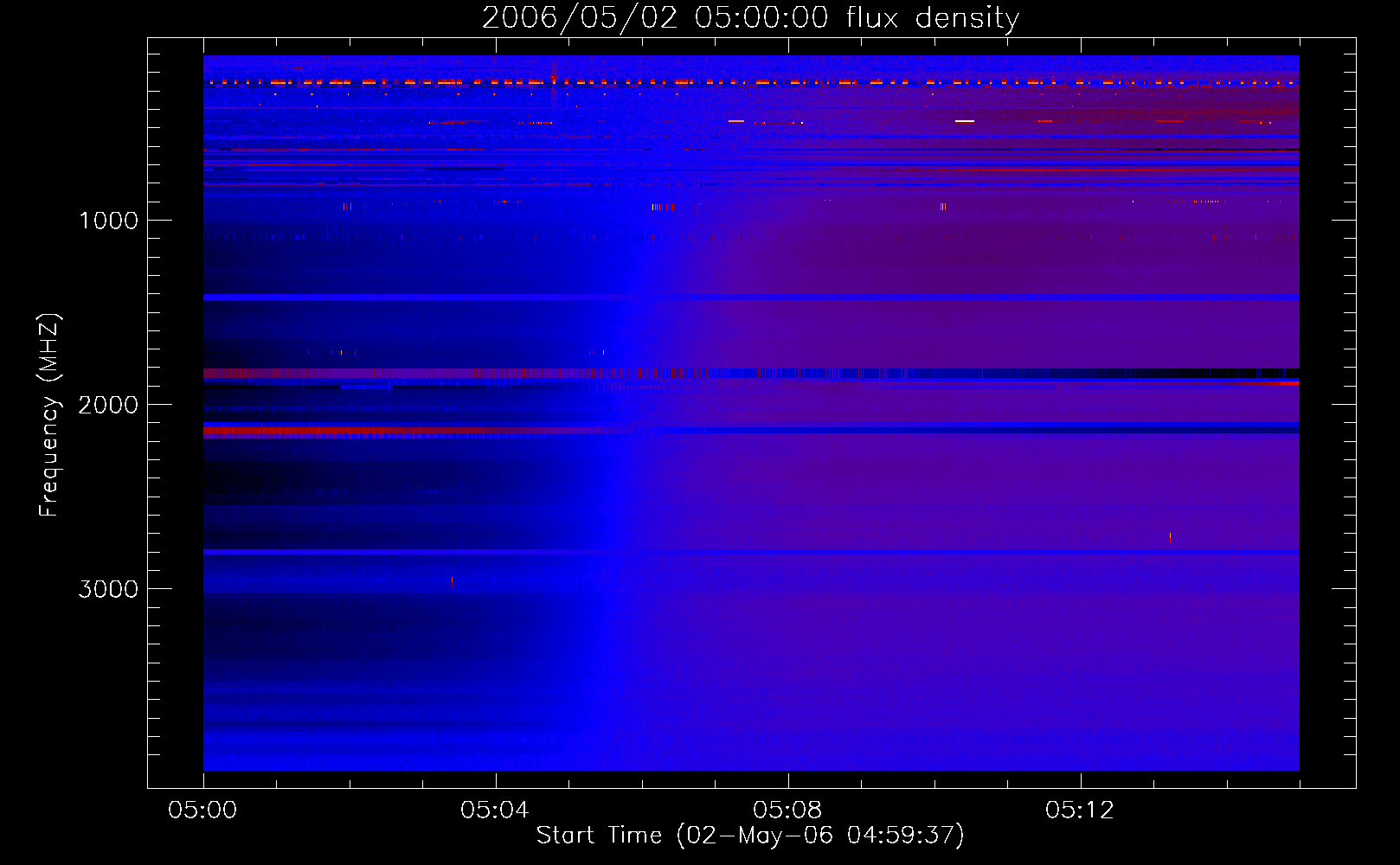The image size is (1400, 865).
Task: Click the 05:12 time tick label
Action: click(1079, 811)
